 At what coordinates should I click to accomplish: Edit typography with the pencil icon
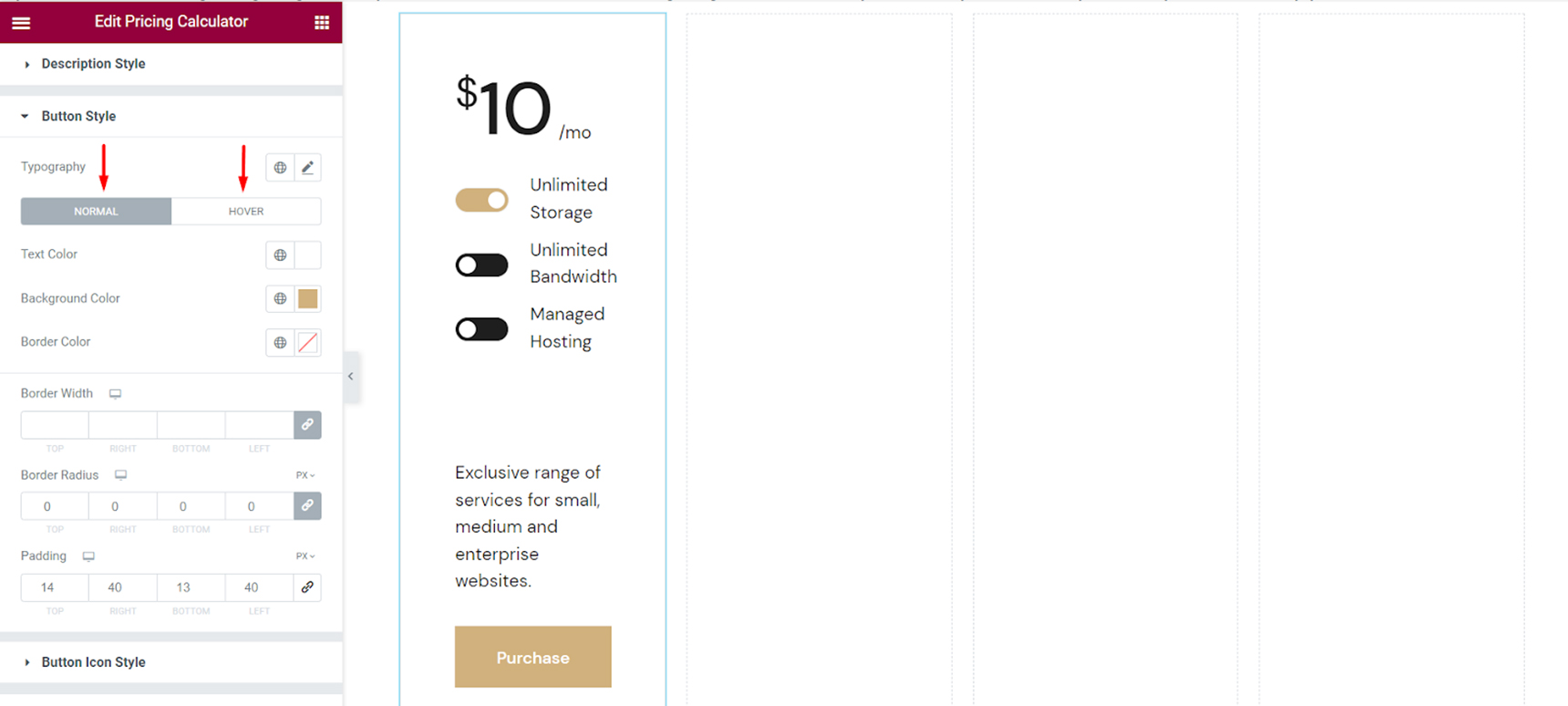(x=307, y=168)
